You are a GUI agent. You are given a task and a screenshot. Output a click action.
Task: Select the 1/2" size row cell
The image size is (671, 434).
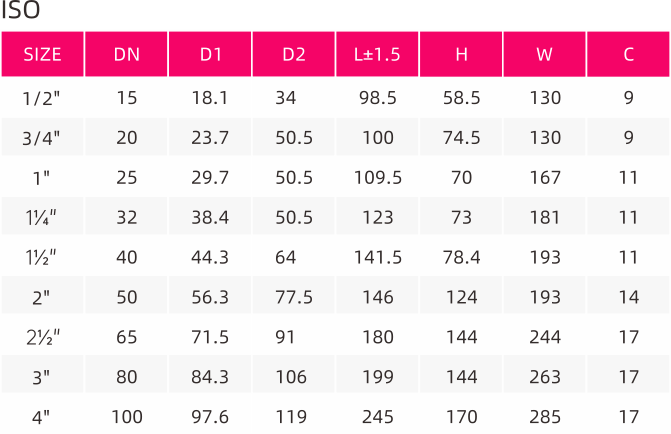point(42,98)
